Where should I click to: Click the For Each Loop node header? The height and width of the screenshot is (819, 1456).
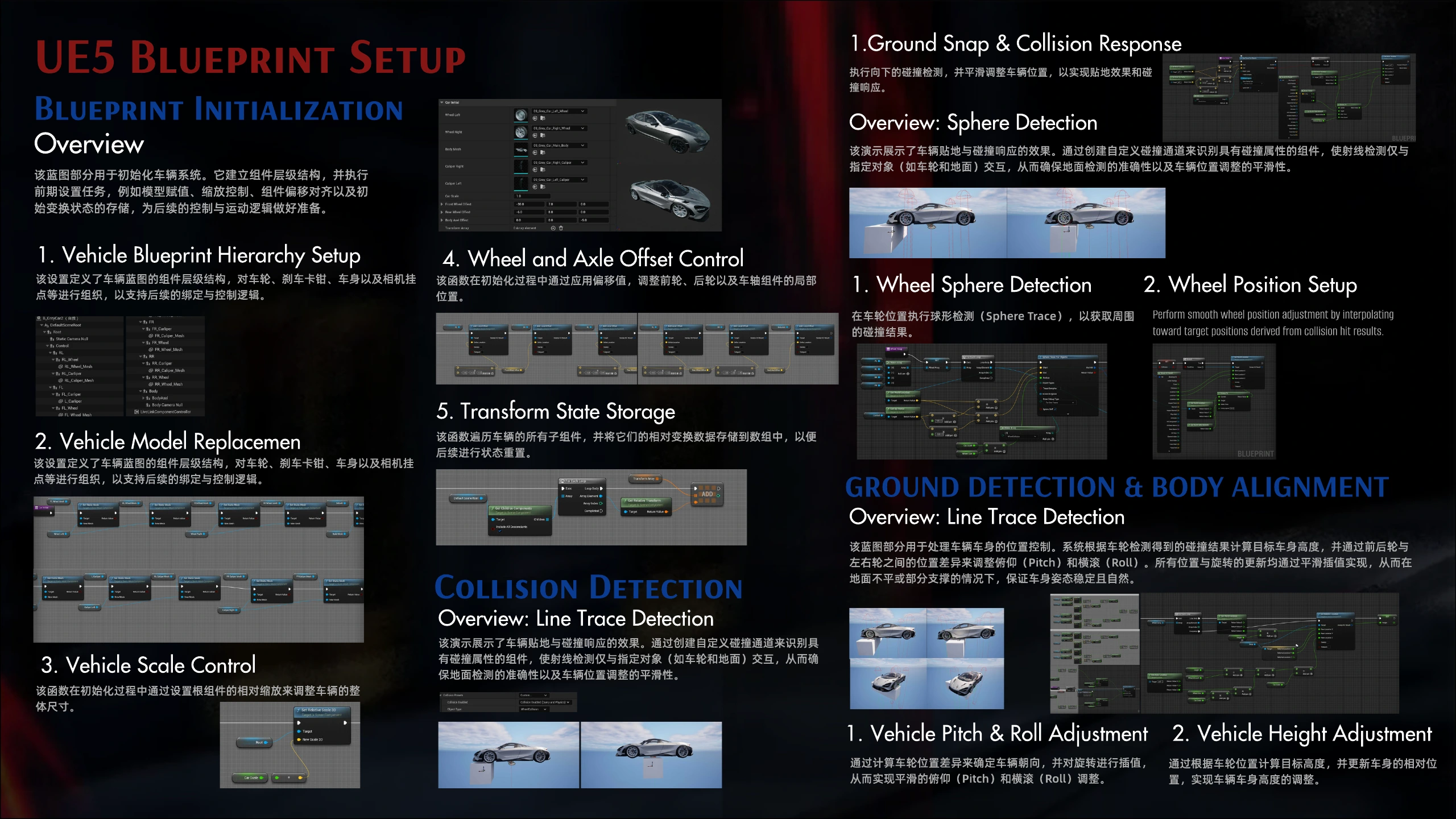(582, 481)
